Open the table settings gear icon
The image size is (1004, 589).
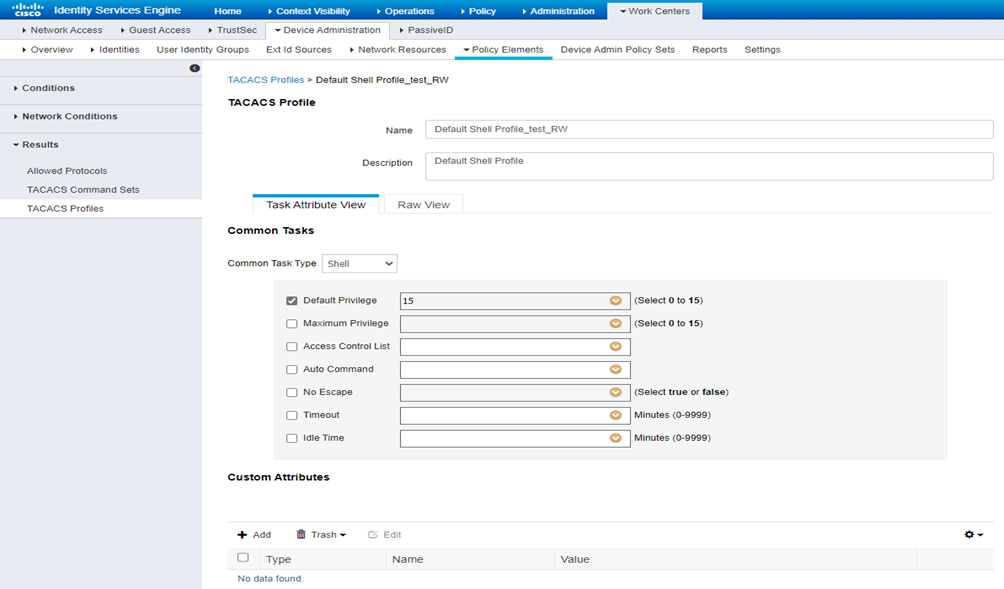(972, 535)
